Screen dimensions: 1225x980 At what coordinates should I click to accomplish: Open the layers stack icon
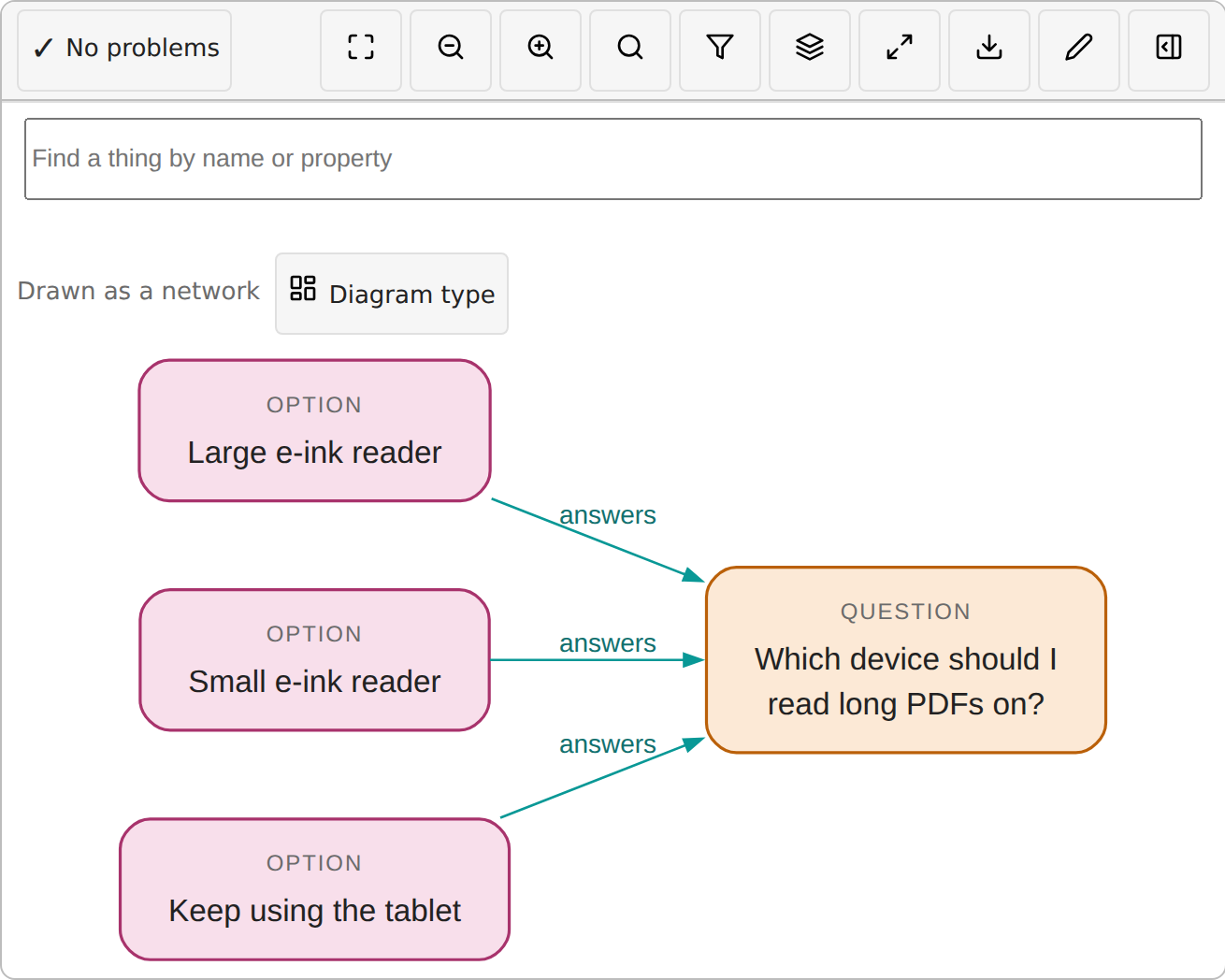[x=810, y=50]
